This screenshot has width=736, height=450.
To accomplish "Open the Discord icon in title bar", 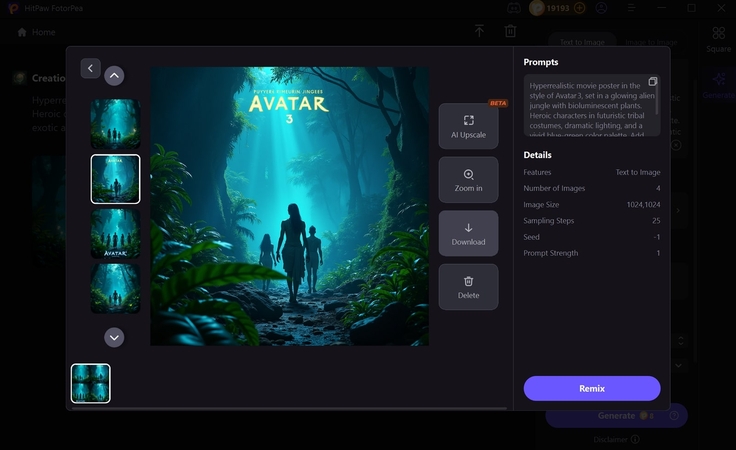I will tap(514, 8).
